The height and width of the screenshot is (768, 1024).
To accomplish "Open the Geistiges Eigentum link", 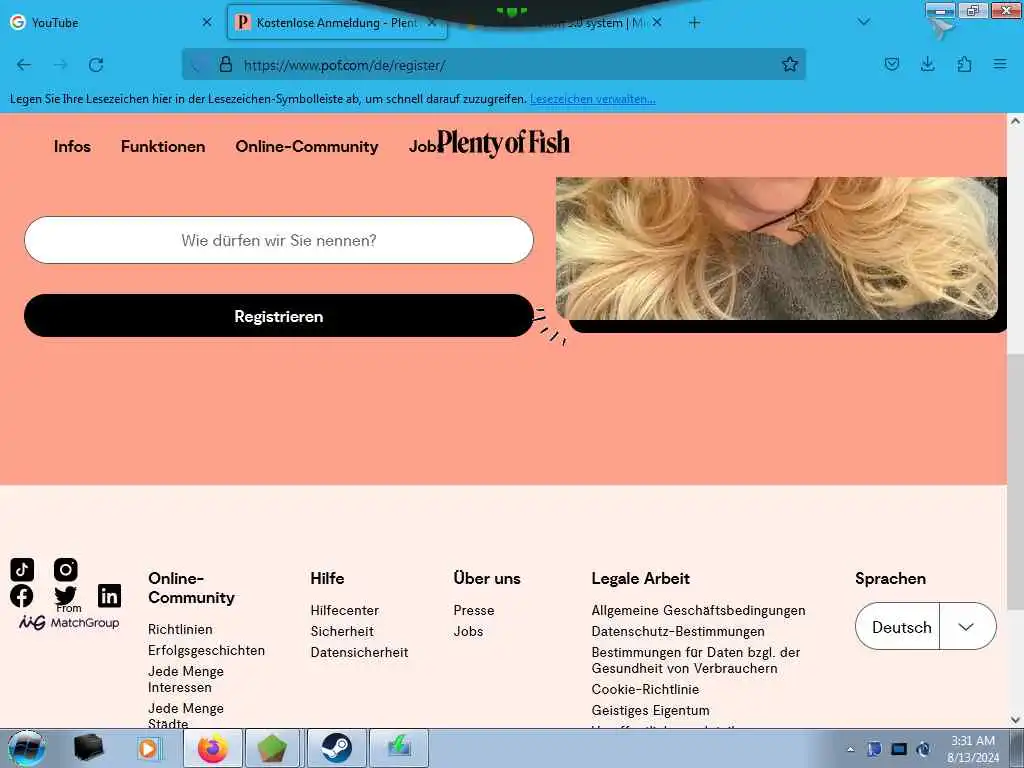I will click(x=650, y=711).
